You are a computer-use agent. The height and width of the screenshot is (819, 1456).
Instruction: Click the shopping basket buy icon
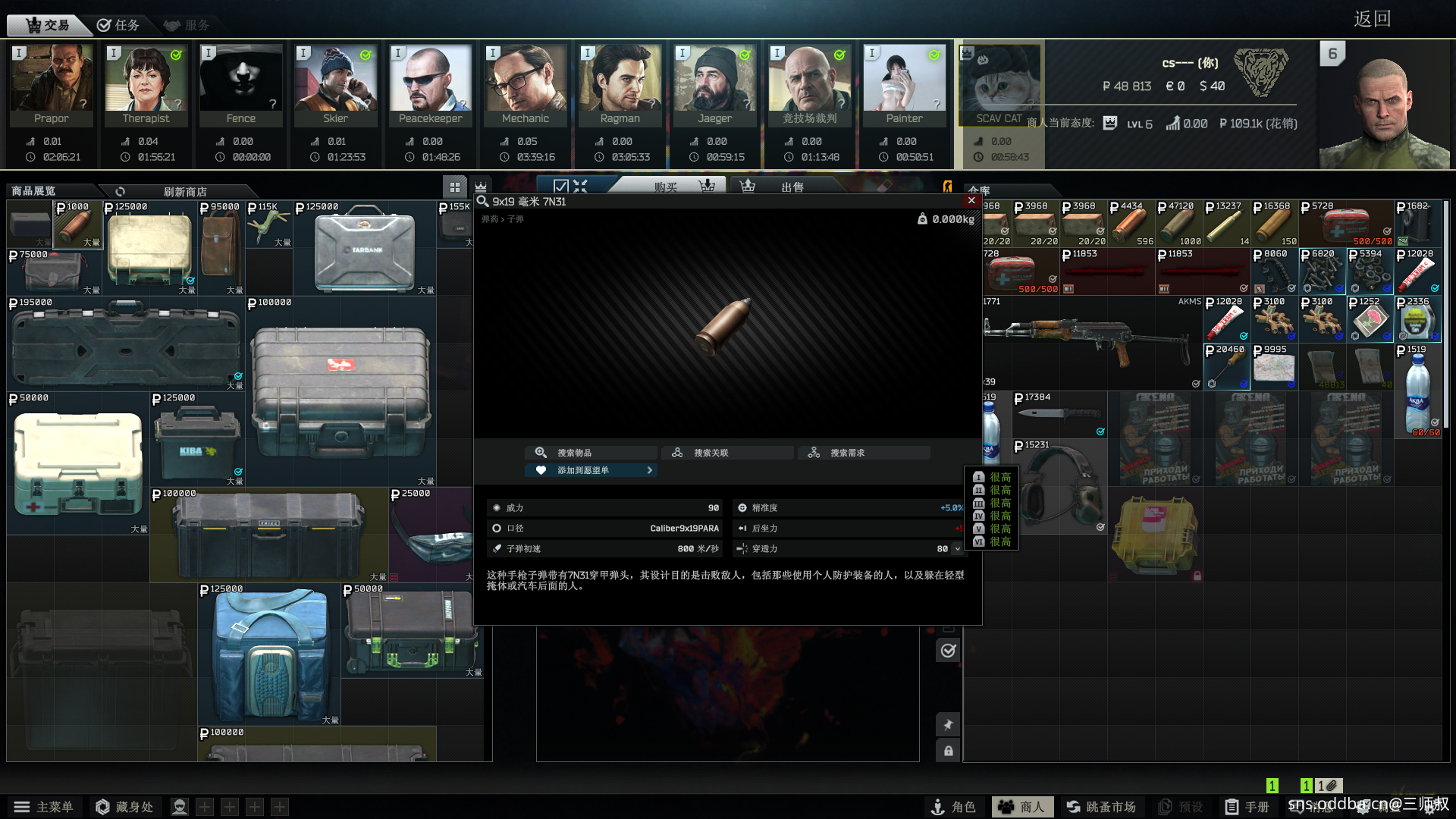point(707,186)
